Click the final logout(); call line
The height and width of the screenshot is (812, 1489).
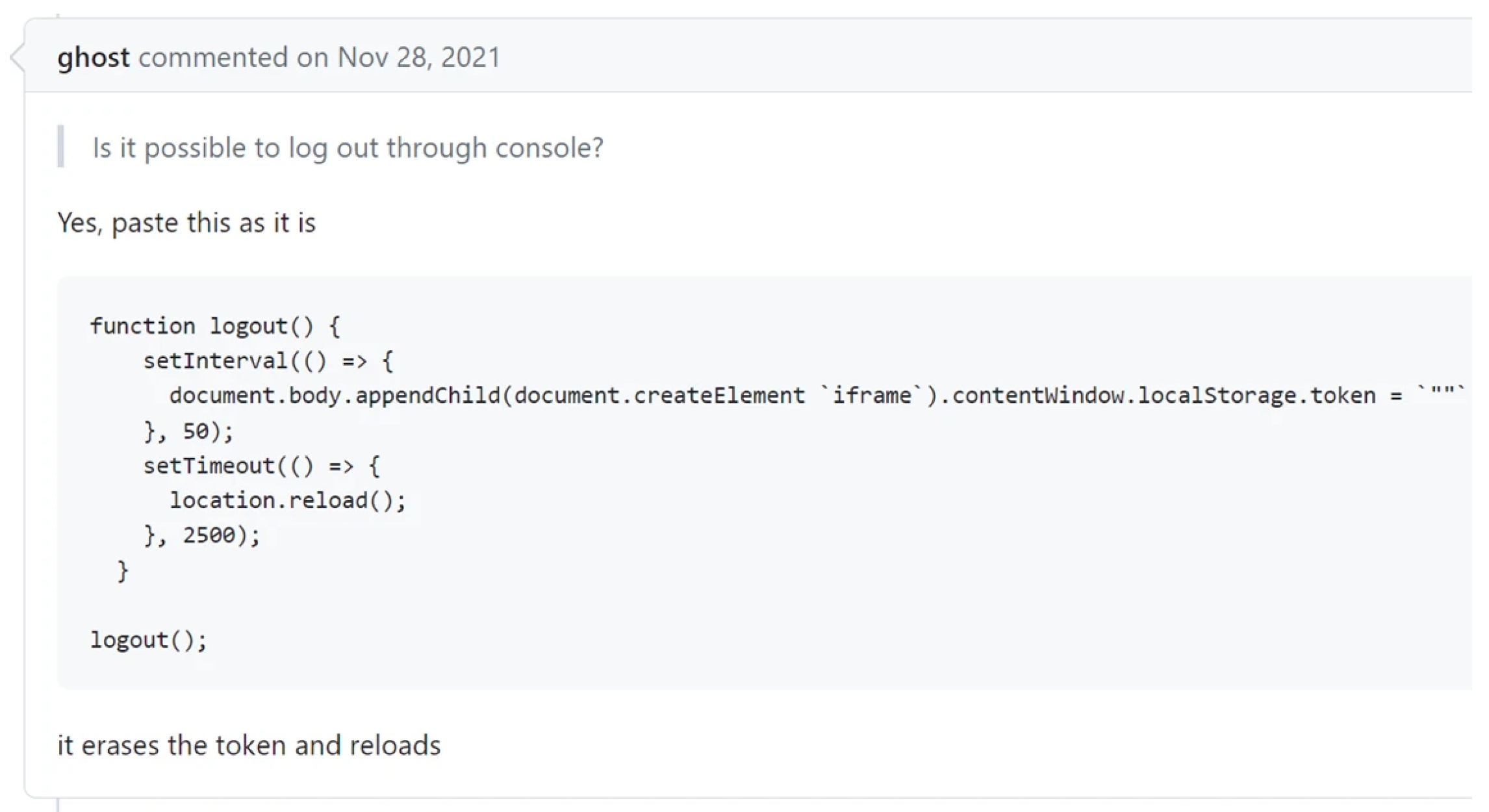coord(148,640)
